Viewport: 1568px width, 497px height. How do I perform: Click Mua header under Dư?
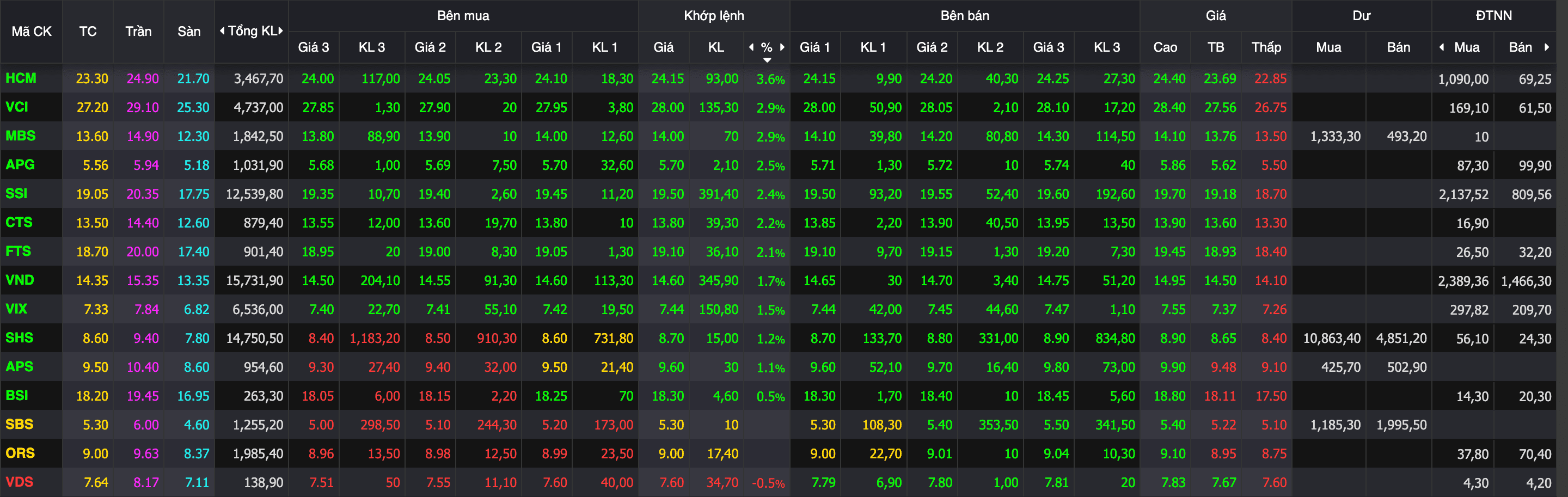1328,47
